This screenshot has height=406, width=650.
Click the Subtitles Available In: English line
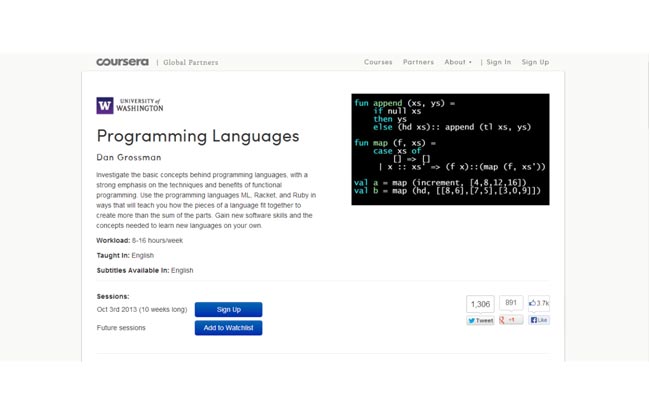tap(145, 270)
